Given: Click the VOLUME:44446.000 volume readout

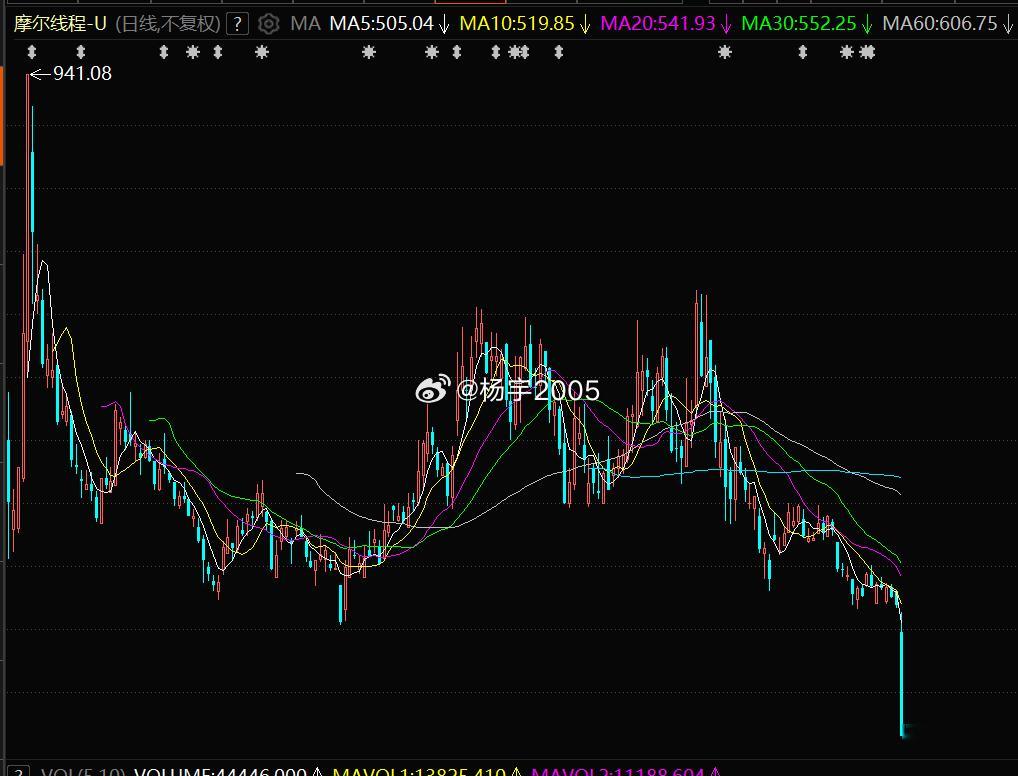Looking at the screenshot, I should (219, 771).
